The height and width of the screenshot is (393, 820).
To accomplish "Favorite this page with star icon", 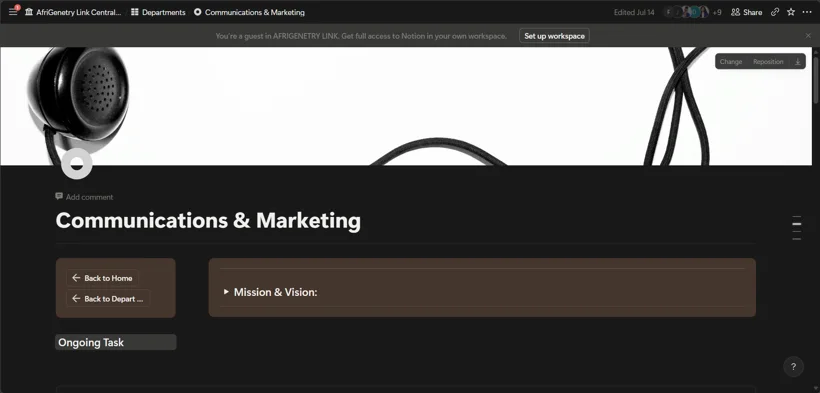I will pyautogui.click(x=791, y=12).
